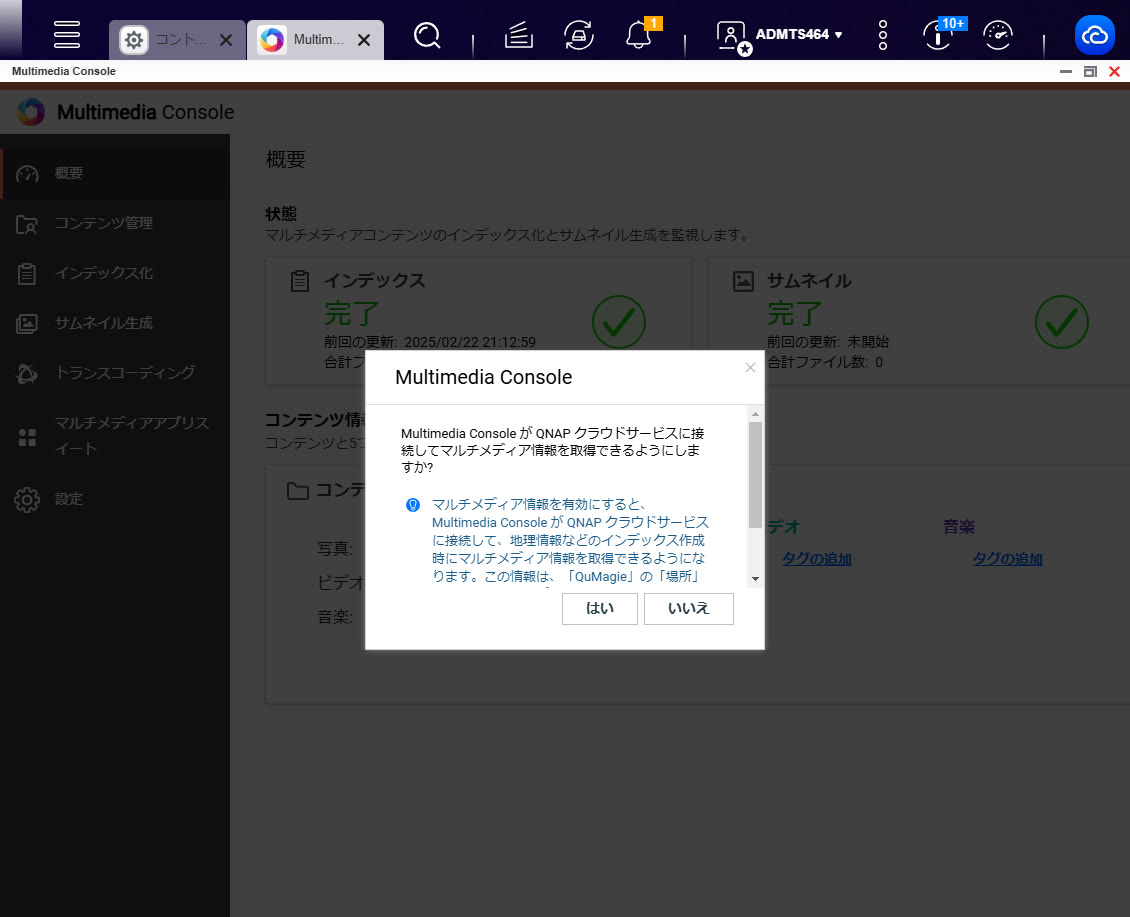
Task: Click the four-squares app suite icon
Action: (x=27, y=437)
